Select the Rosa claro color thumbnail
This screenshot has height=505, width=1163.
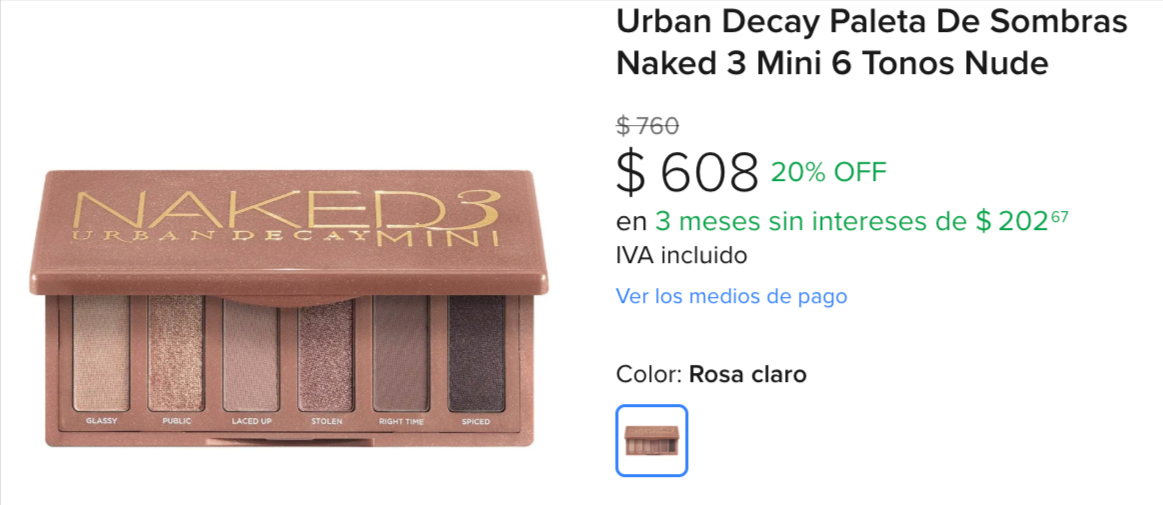coord(651,440)
